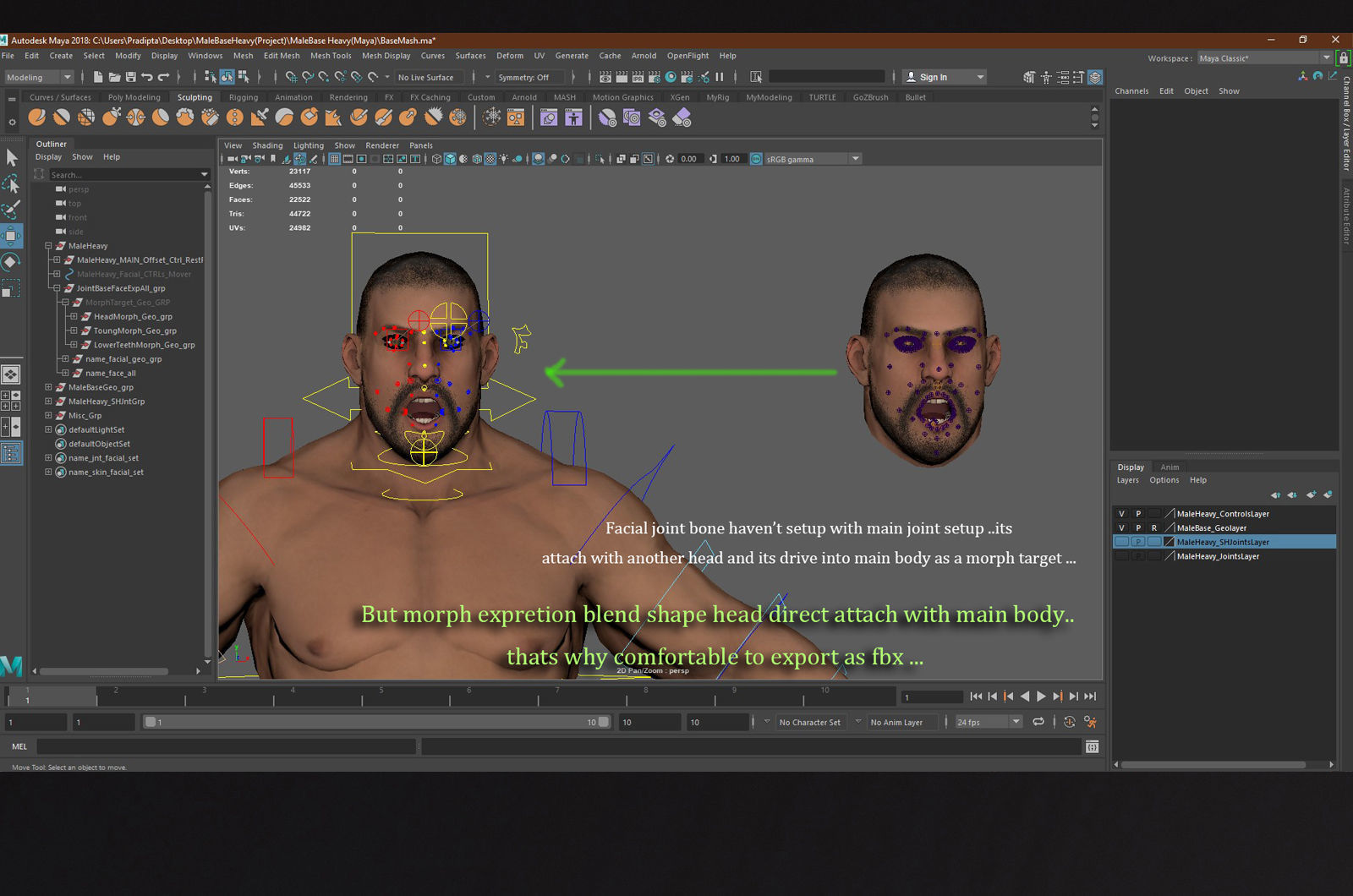The height and width of the screenshot is (896, 1353).
Task: Click the New Scene icon
Action: tap(98, 77)
